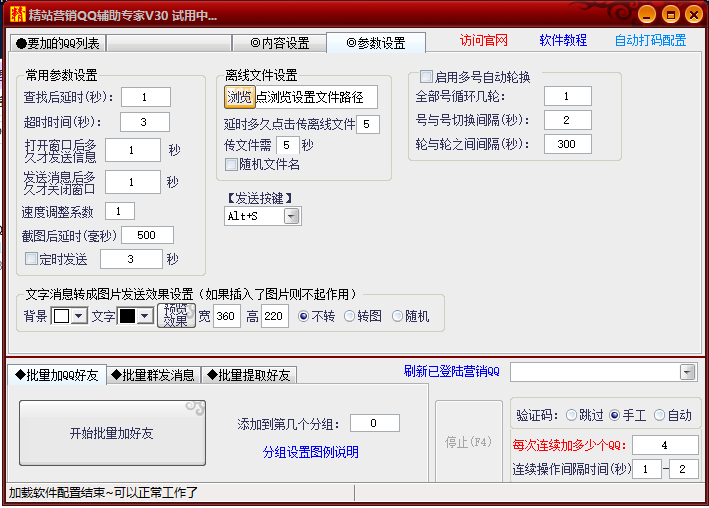Click the black 文字 color swatch
Screen dimensions: 709x508
point(128,316)
